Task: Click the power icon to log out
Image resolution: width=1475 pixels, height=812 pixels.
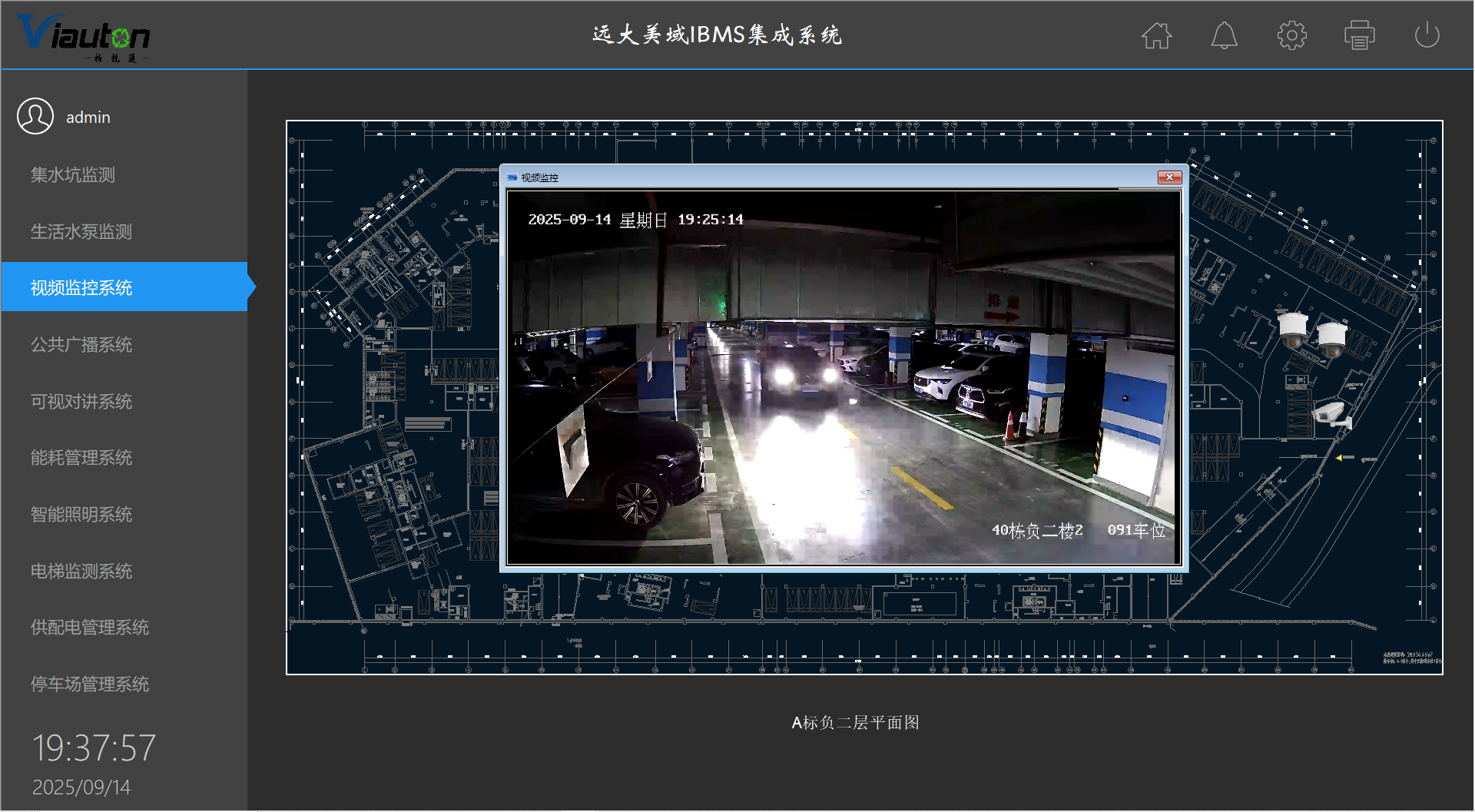Action: (1427, 35)
